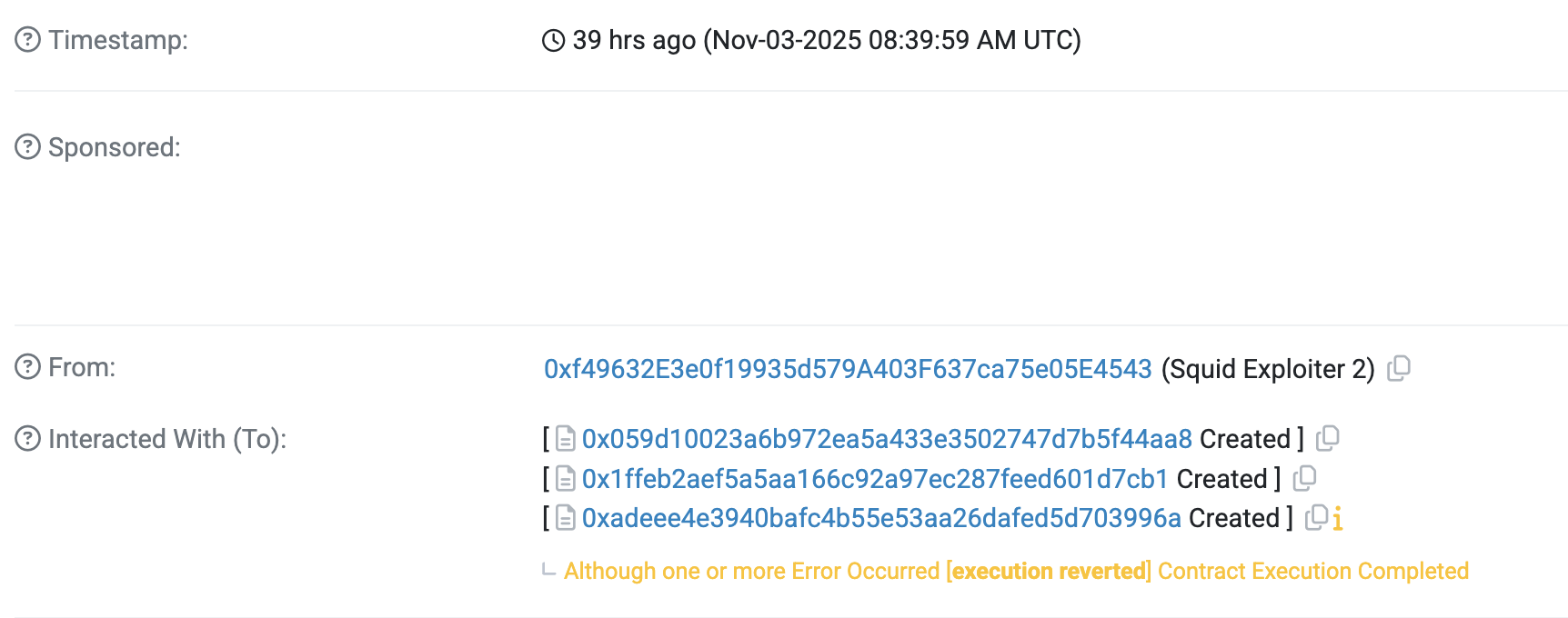Click help icon beside Sponsored label
The width and height of the screenshot is (1568, 618).
28,147
